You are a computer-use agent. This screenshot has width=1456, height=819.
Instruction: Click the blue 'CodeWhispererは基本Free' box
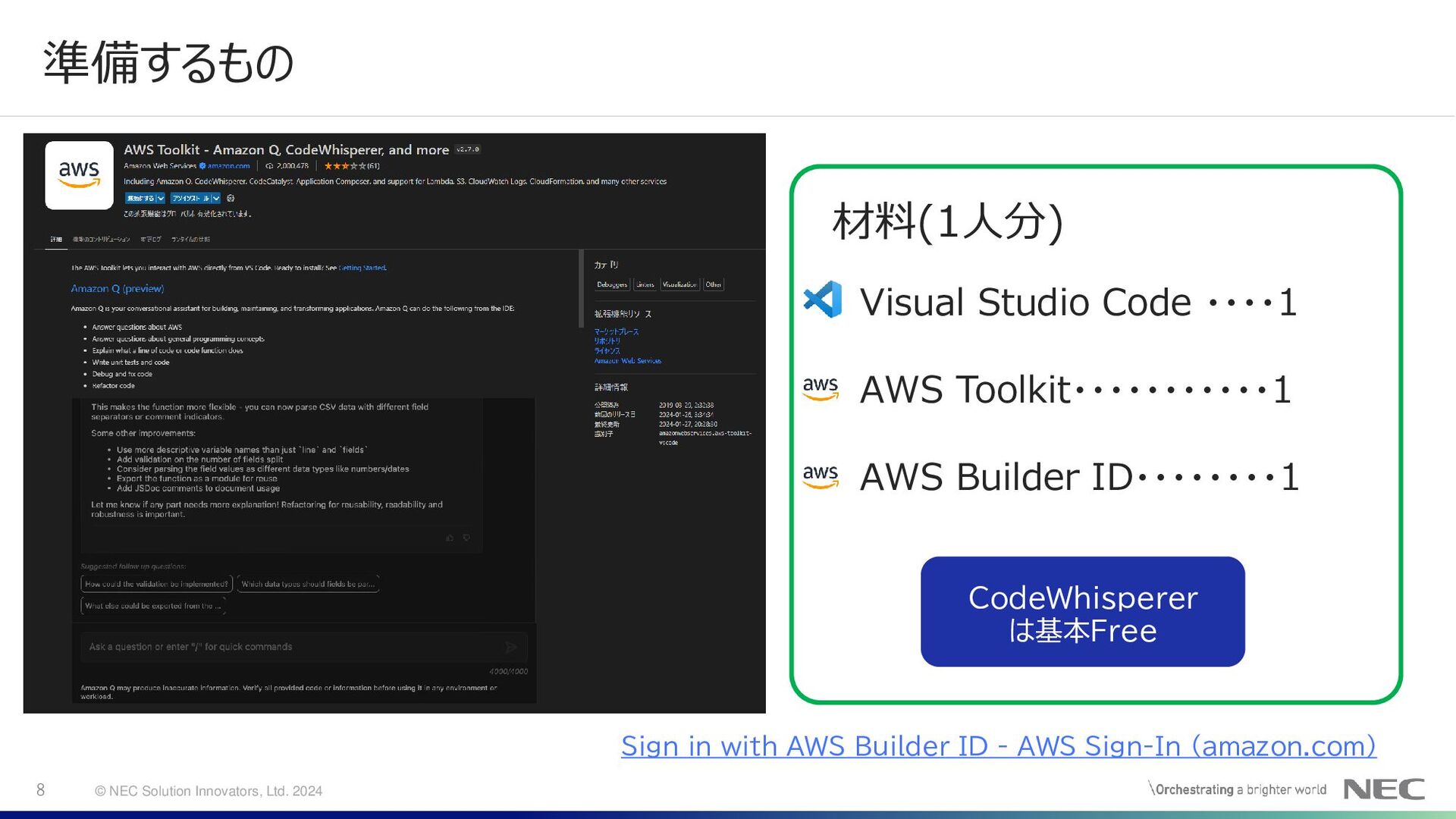(x=1083, y=612)
